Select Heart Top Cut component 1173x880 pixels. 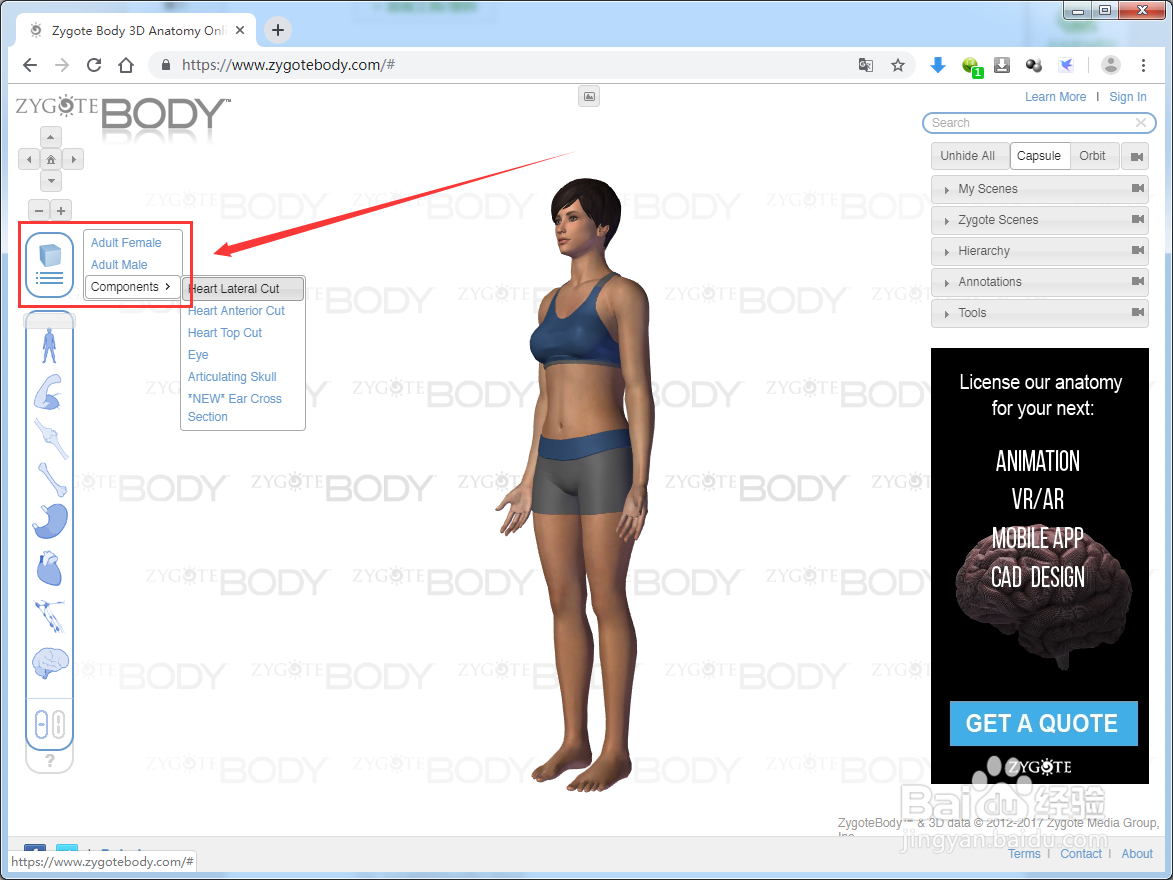point(224,333)
